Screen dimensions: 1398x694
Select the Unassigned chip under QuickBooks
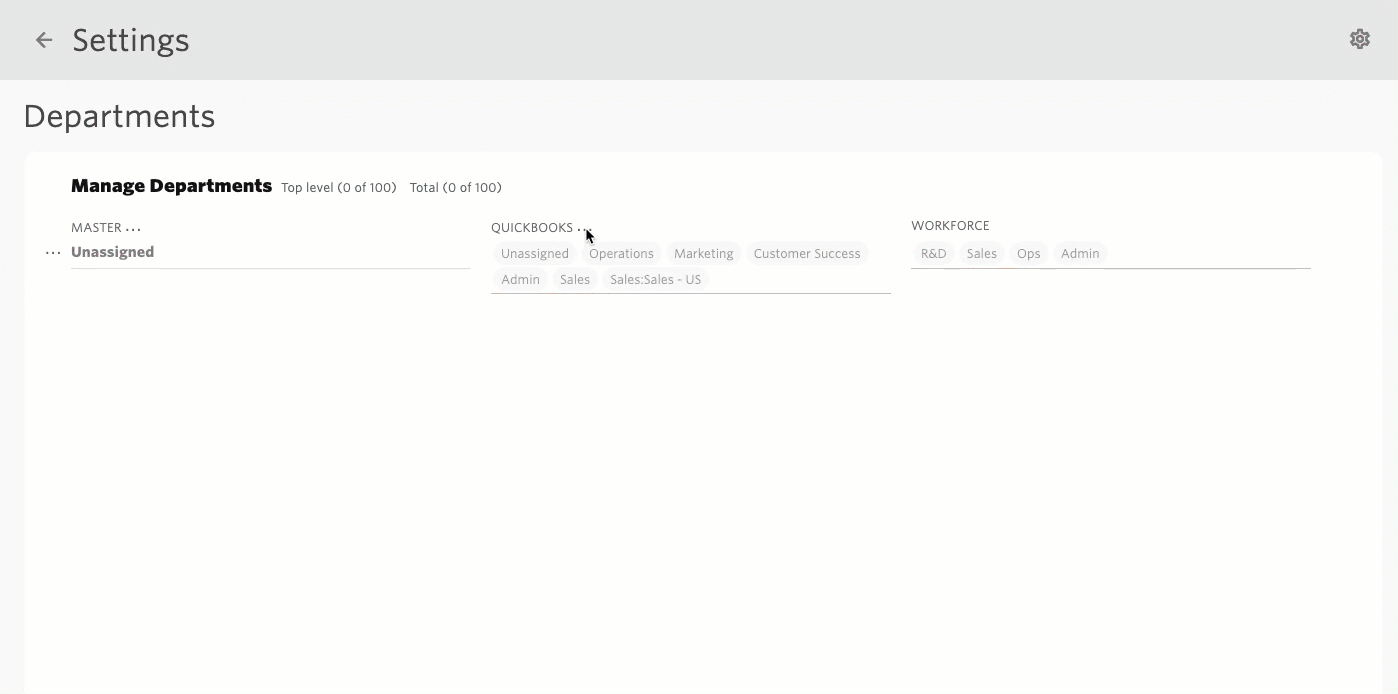pos(534,254)
